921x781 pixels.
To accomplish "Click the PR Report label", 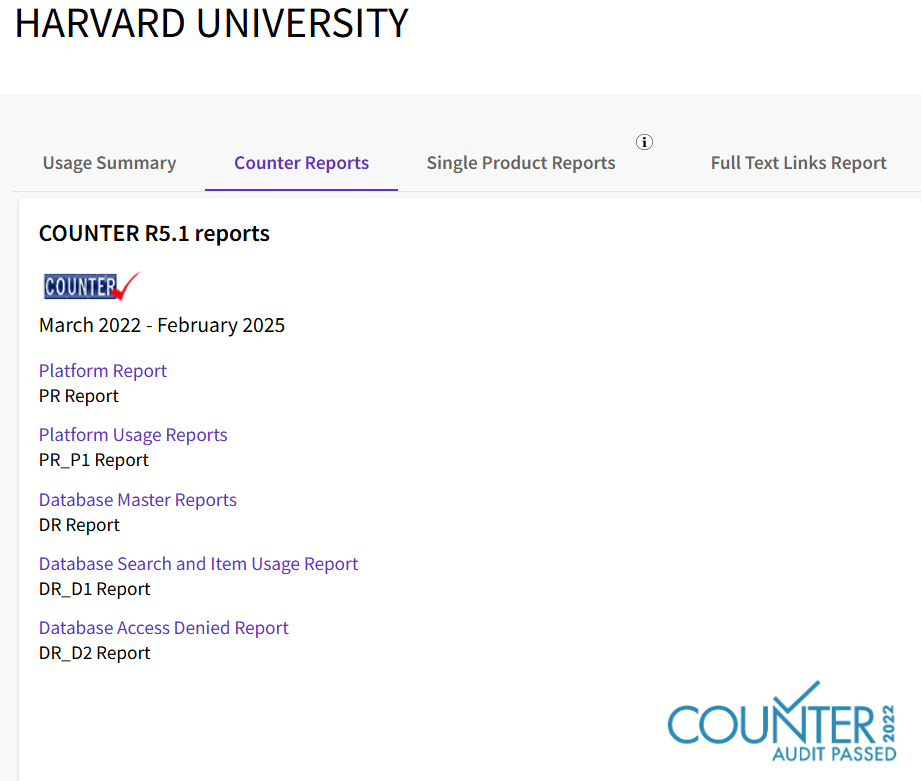I will pos(79,396).
